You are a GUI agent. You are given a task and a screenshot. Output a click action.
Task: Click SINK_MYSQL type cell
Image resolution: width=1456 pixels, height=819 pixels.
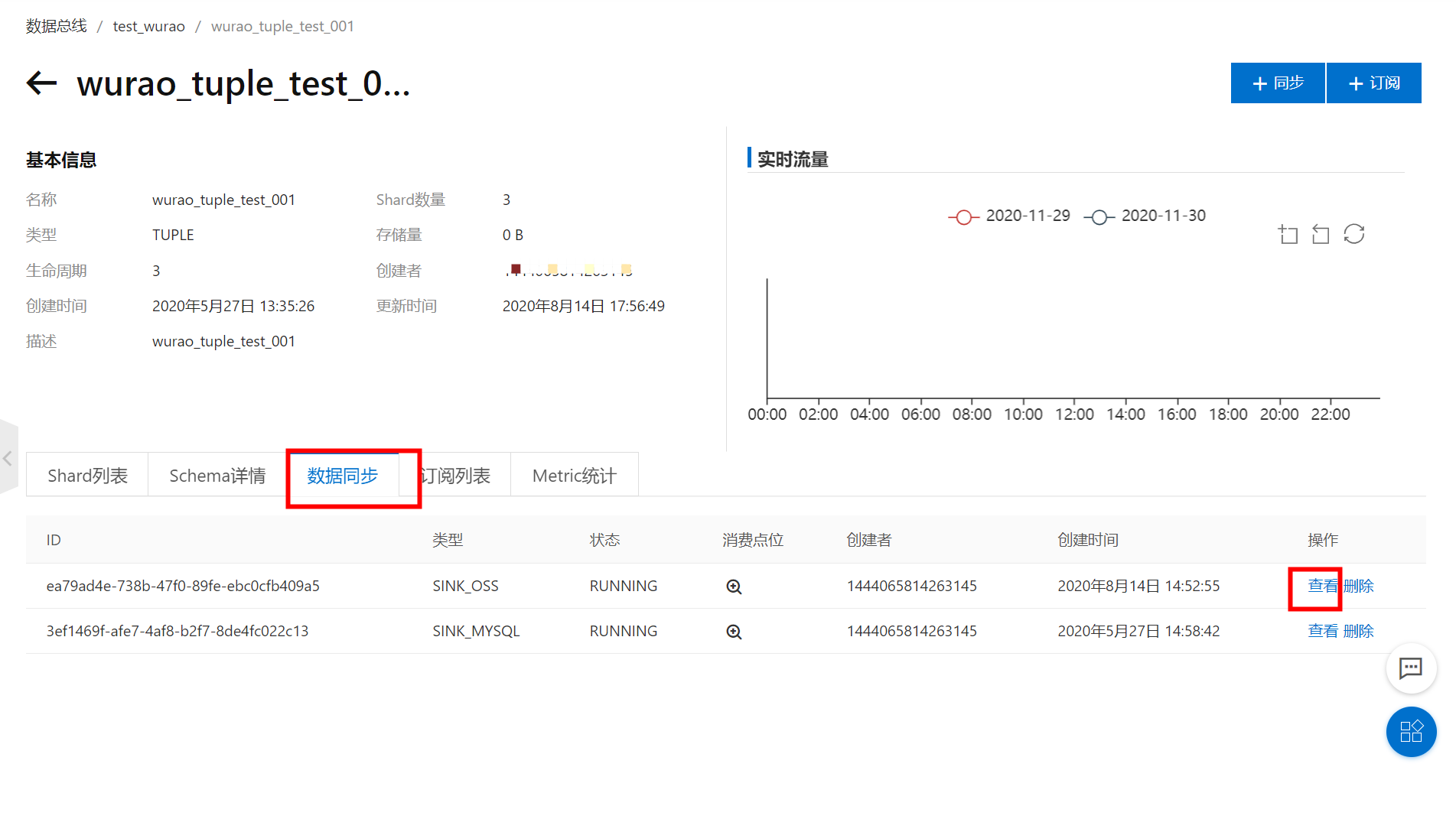coord(476,631)
